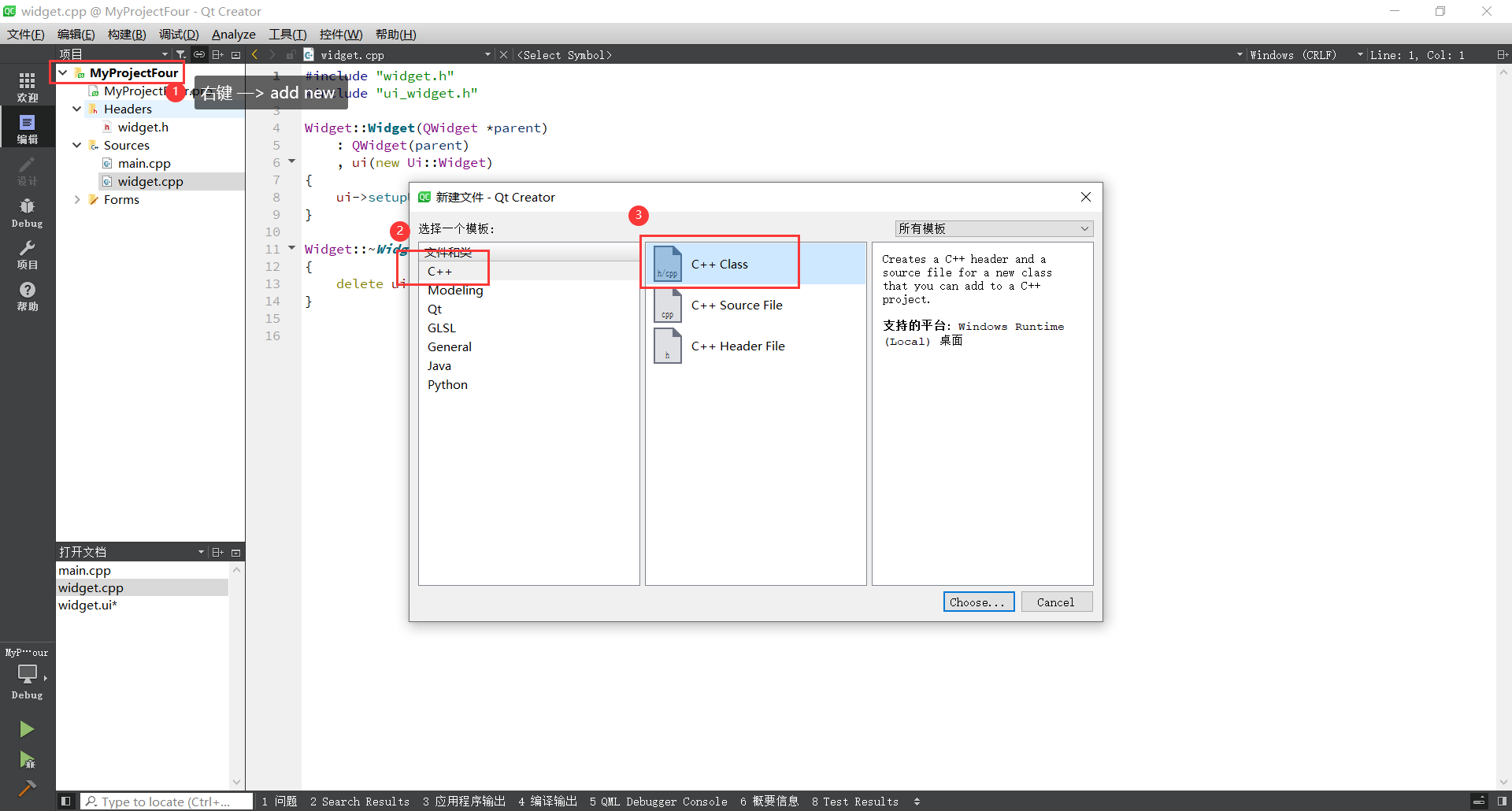Viewport: 1512px width, 811px height.
Task: Open the 工具(T) menu
Action: 287,34
